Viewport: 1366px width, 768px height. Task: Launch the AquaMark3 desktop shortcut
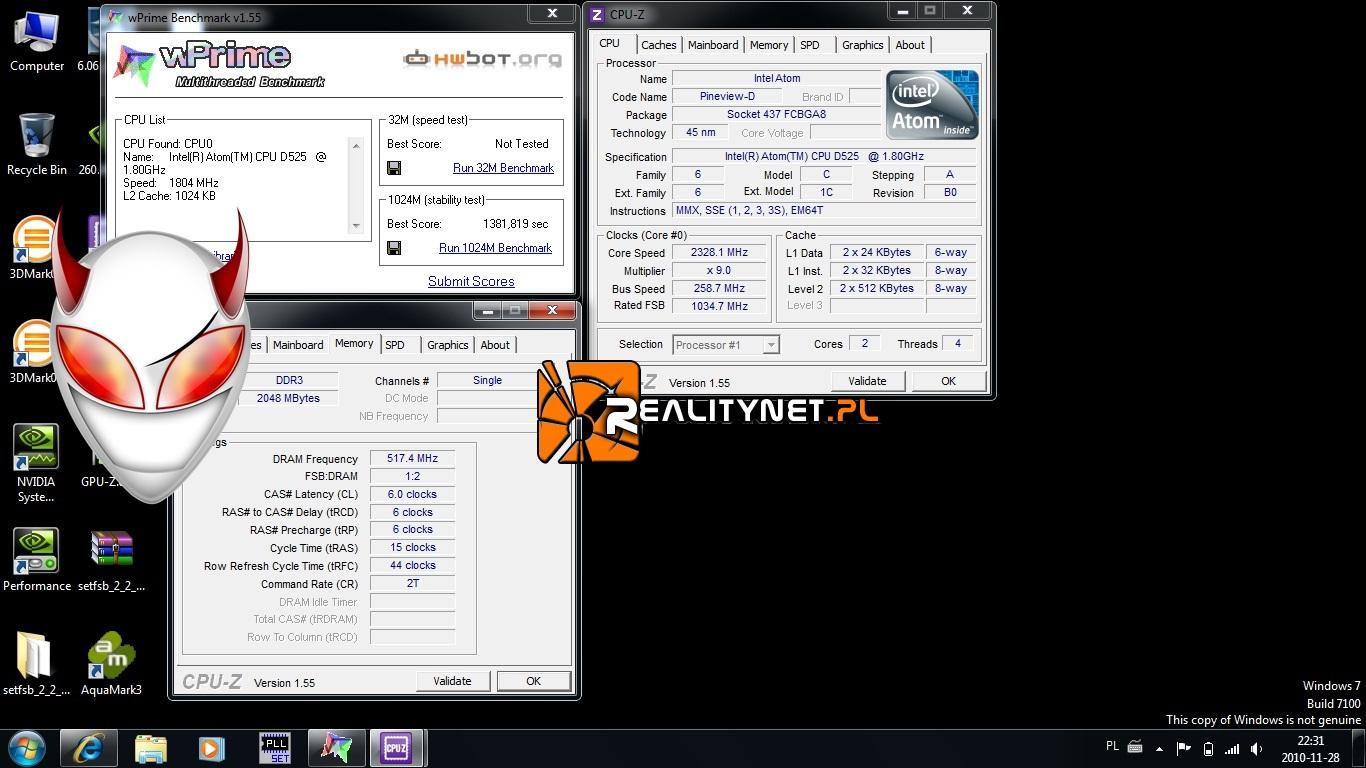click(x=111, y=664)
